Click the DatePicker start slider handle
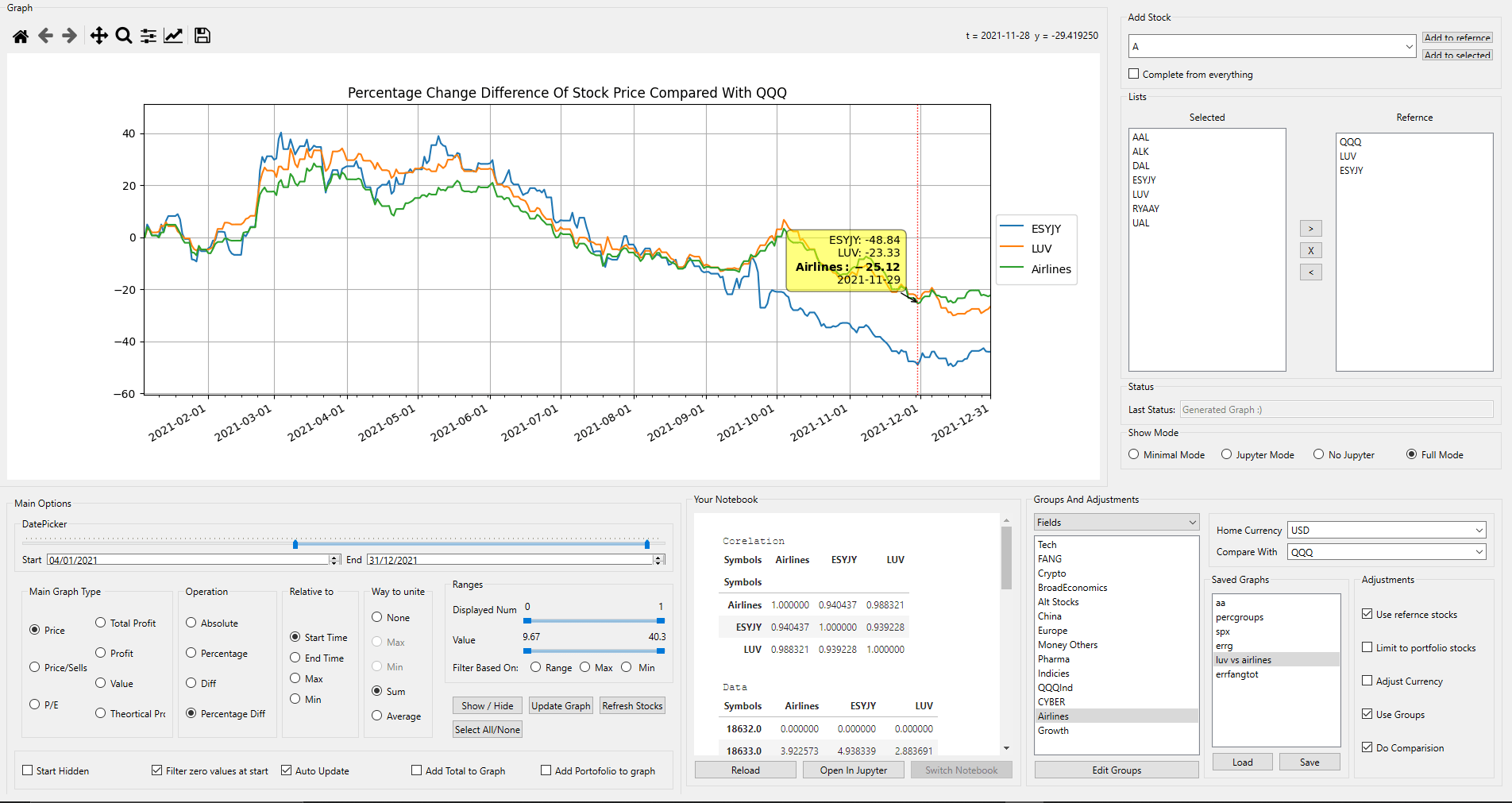Viewport: 1512px width, 803px height. pos(295,544)
